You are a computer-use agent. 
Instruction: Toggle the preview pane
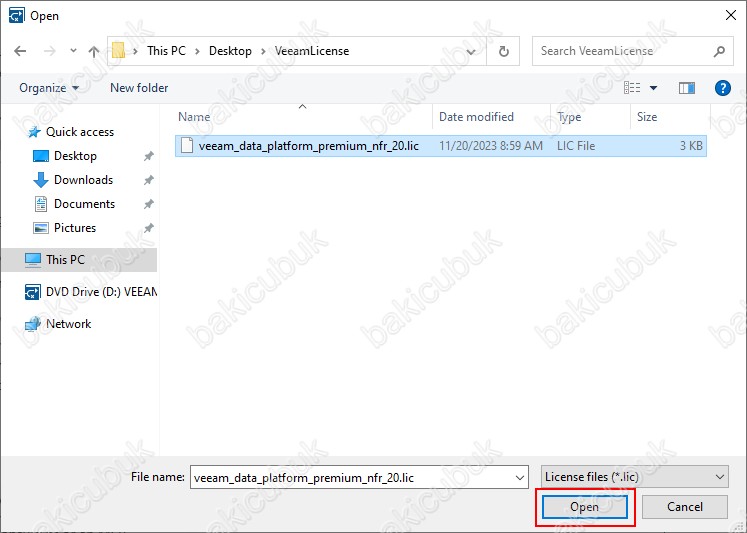pos(686,88)
